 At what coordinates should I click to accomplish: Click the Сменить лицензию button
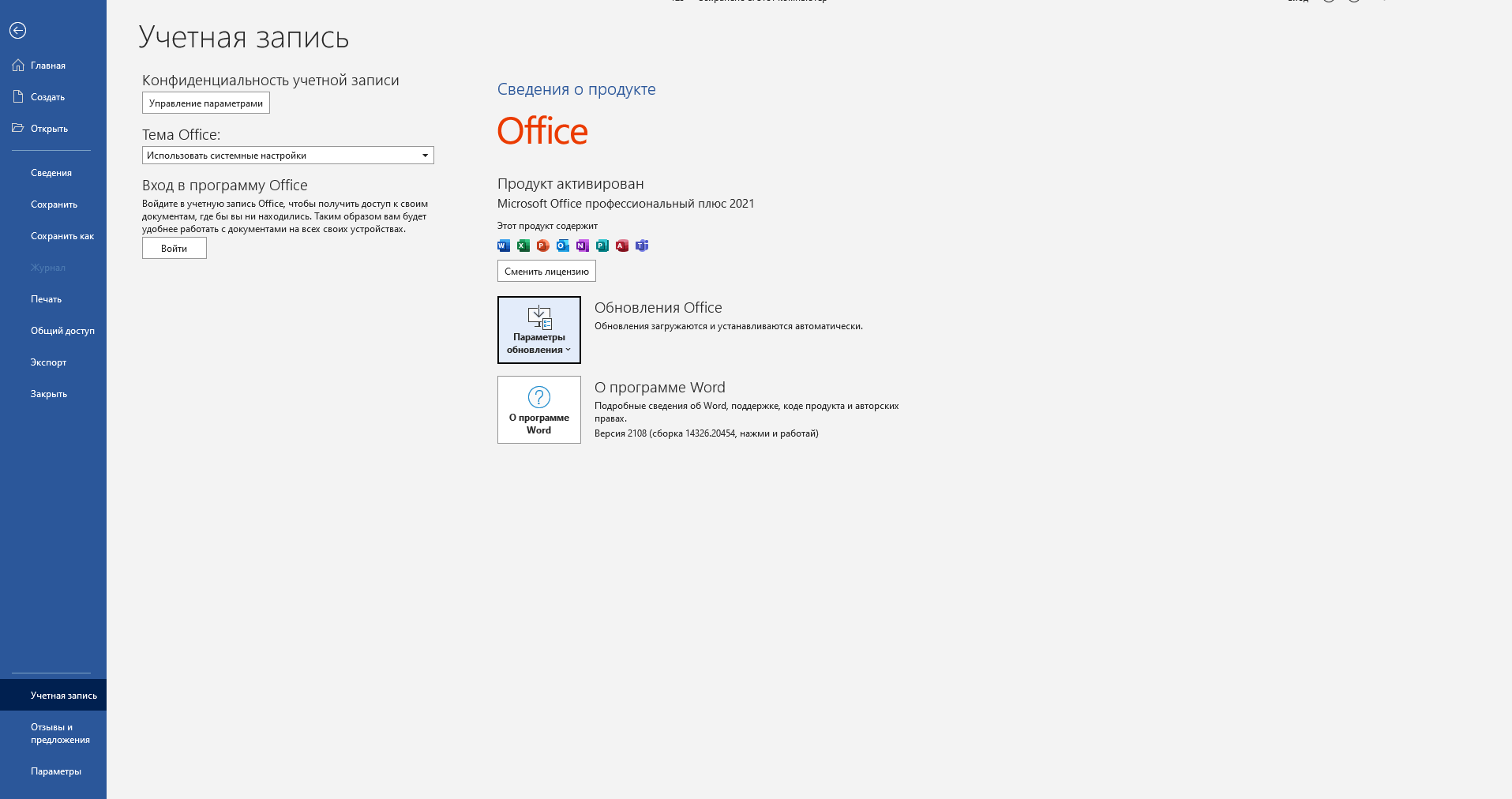click(x=546, y=271)
